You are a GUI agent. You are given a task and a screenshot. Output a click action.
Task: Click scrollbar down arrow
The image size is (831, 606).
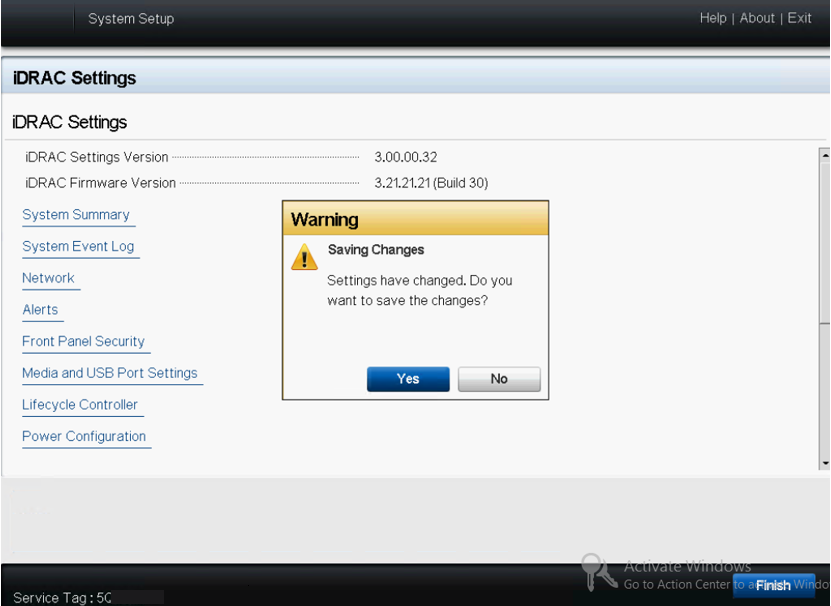click(x=825, y=463)
